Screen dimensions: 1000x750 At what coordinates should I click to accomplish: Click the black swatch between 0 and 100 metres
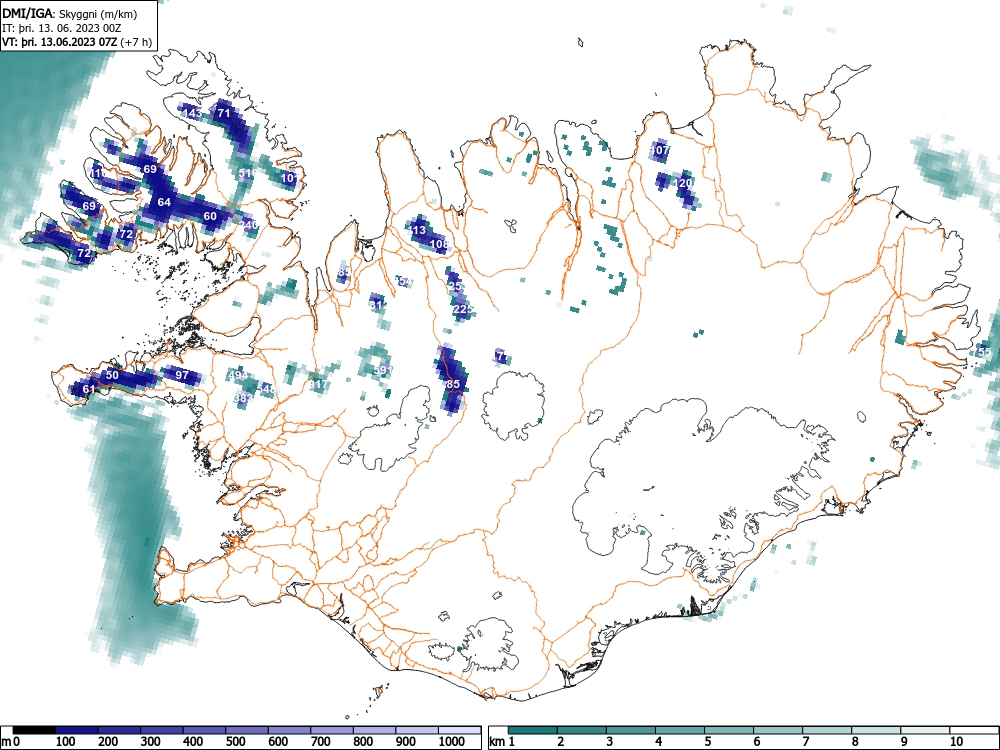[x=34, y=730]
